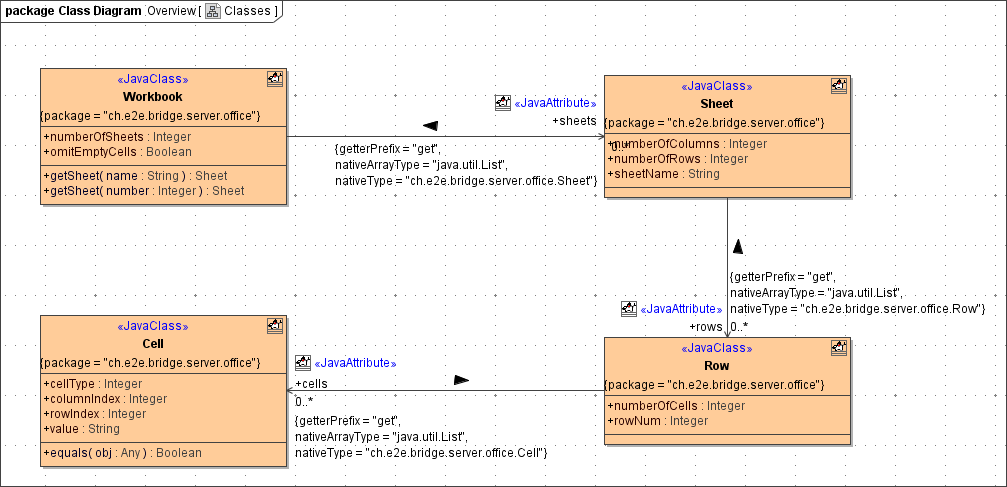Select the Workbook class name
Image resolution: width=1007 pixels, height=487 pixels.
point(152,97)
